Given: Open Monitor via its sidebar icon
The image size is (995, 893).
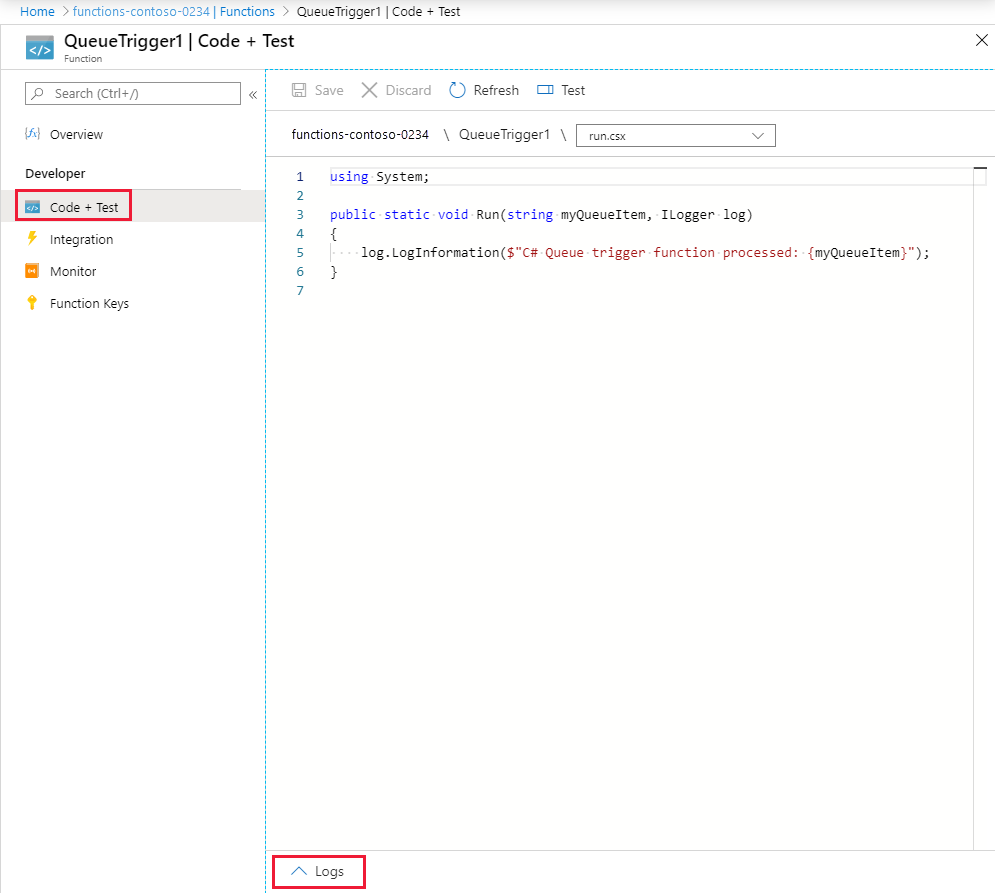Looking at the screenshot, I should coord(34,271).
